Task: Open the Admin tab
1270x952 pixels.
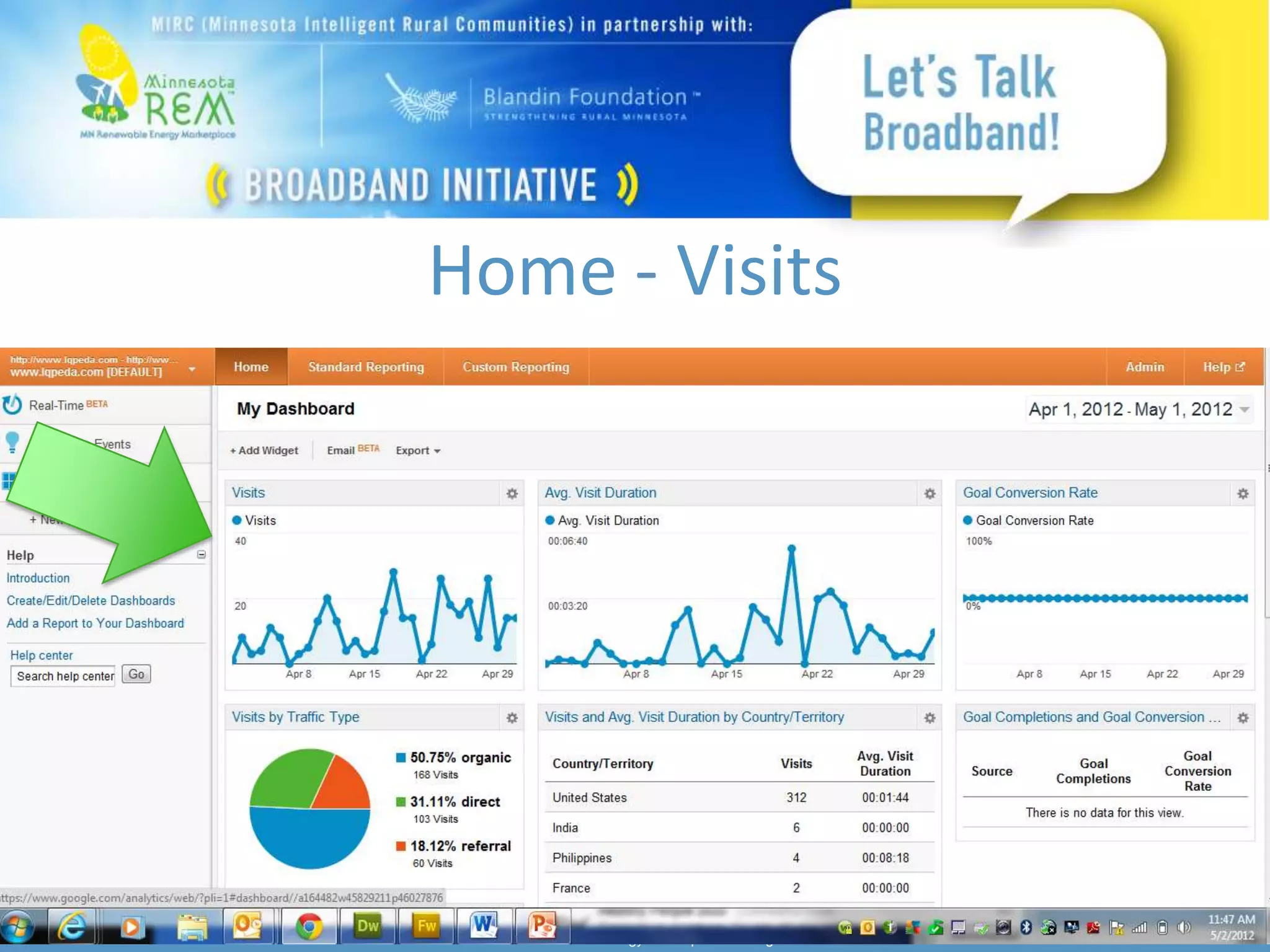Action: 1145,367
